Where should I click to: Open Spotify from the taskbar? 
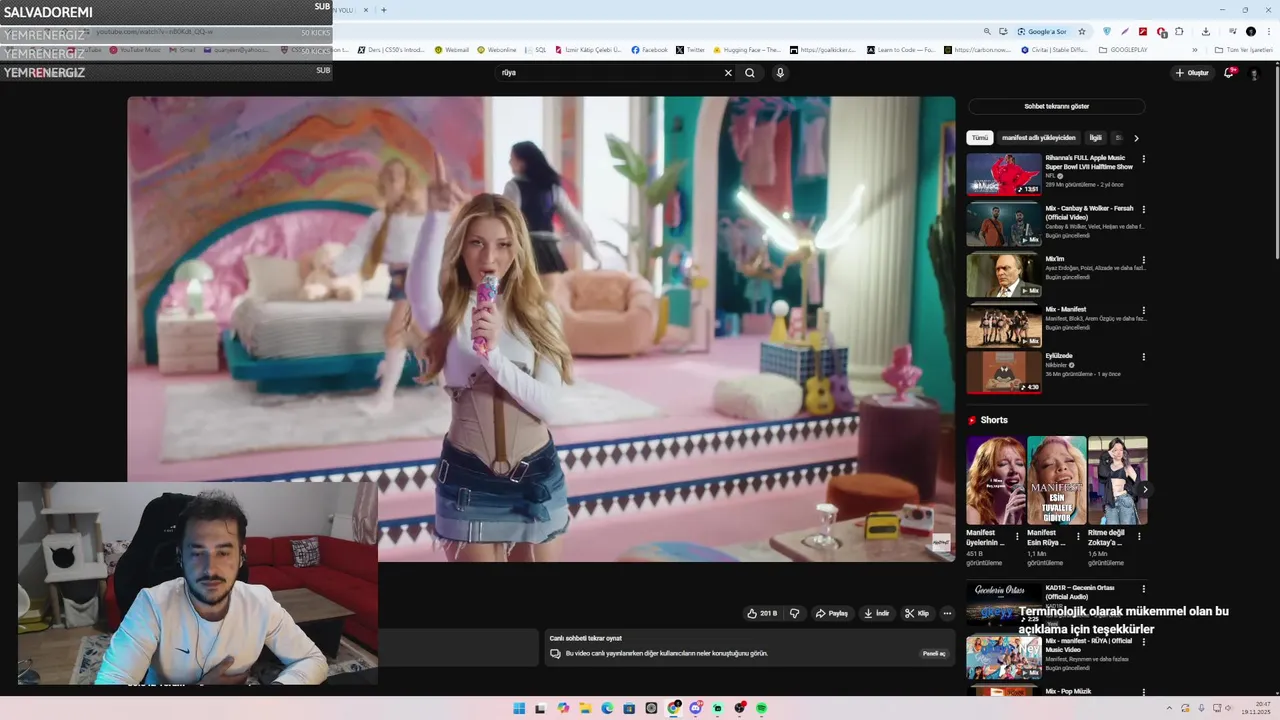click(x=761, y=708)
